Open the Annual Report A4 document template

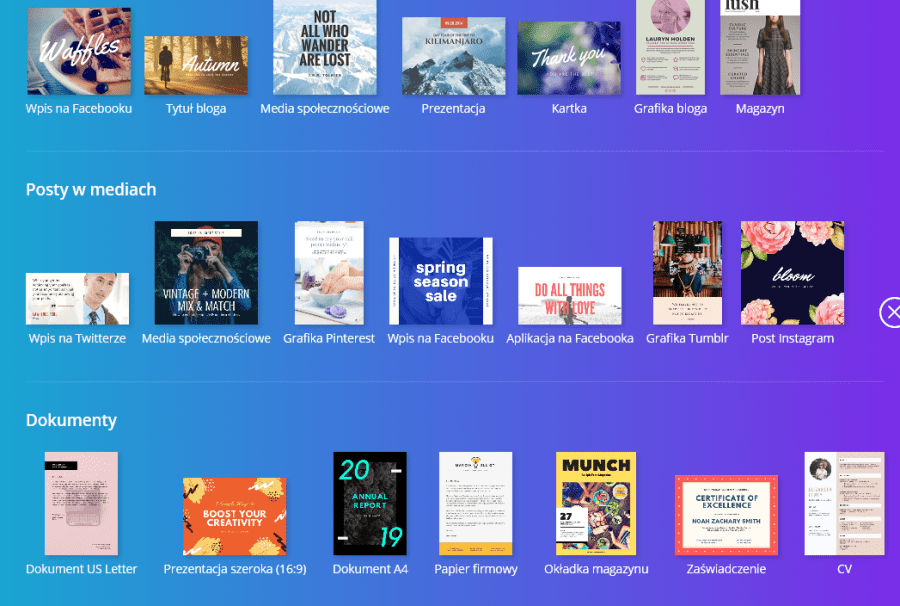(369, 503)
